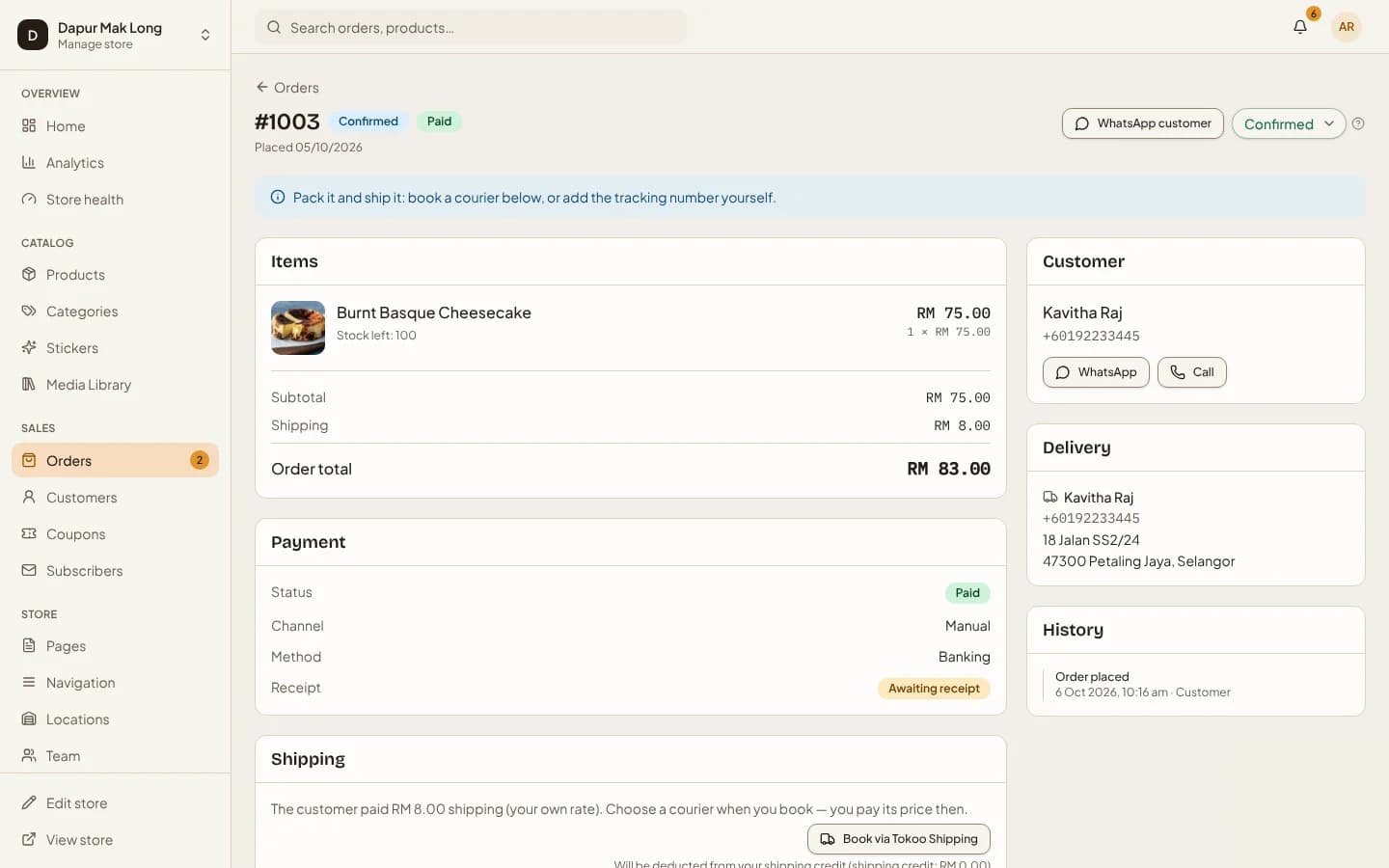Book via Tokoo Shipping
This screenshot has height=868, width=1389.
pos(899,839)
